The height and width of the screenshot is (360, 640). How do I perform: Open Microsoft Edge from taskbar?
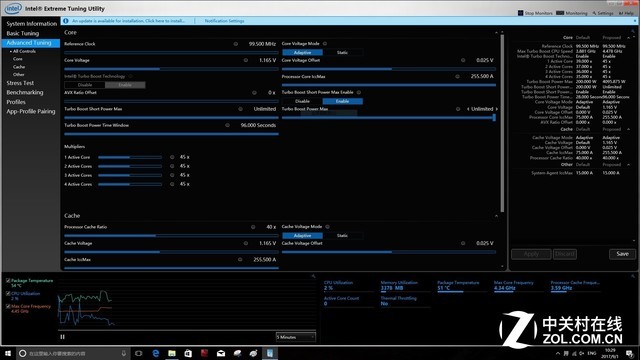coord(156,353)
